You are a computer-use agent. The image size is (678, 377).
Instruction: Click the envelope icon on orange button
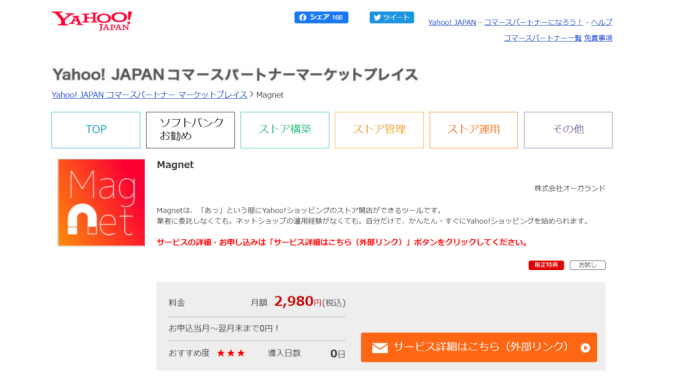380,348
